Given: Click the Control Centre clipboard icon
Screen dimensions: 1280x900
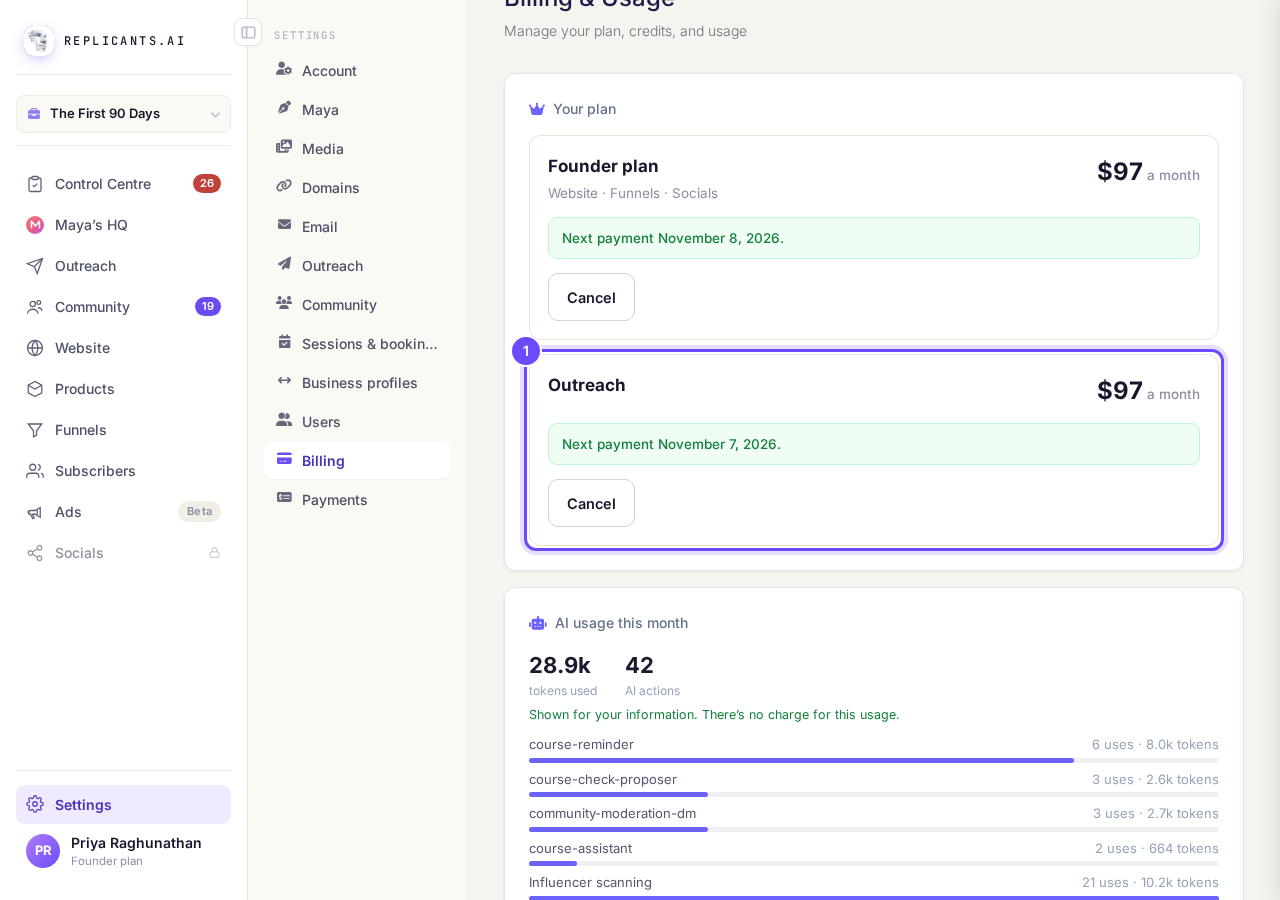Looking at the screenshot, I should point(35,184).
